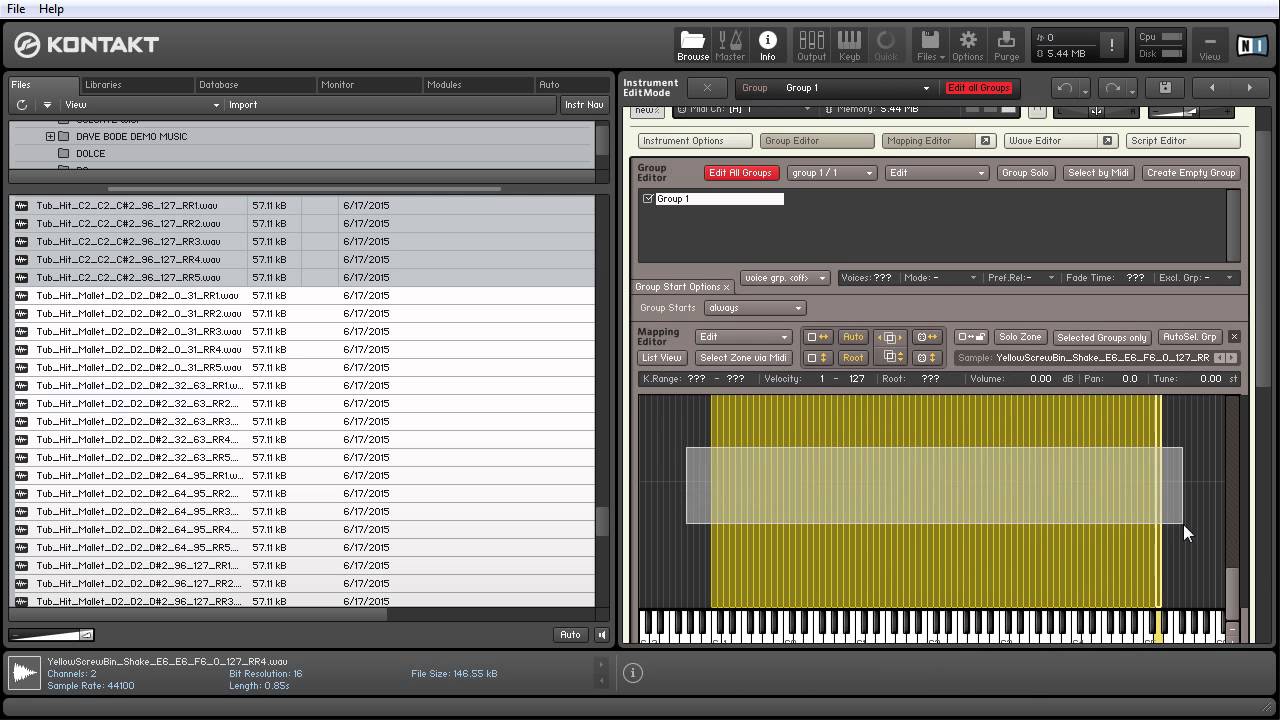The width and height of the screenshot is (1280, 720).
Task: Open the voice grp. dropdown
Action: click(x=784, y=278)
